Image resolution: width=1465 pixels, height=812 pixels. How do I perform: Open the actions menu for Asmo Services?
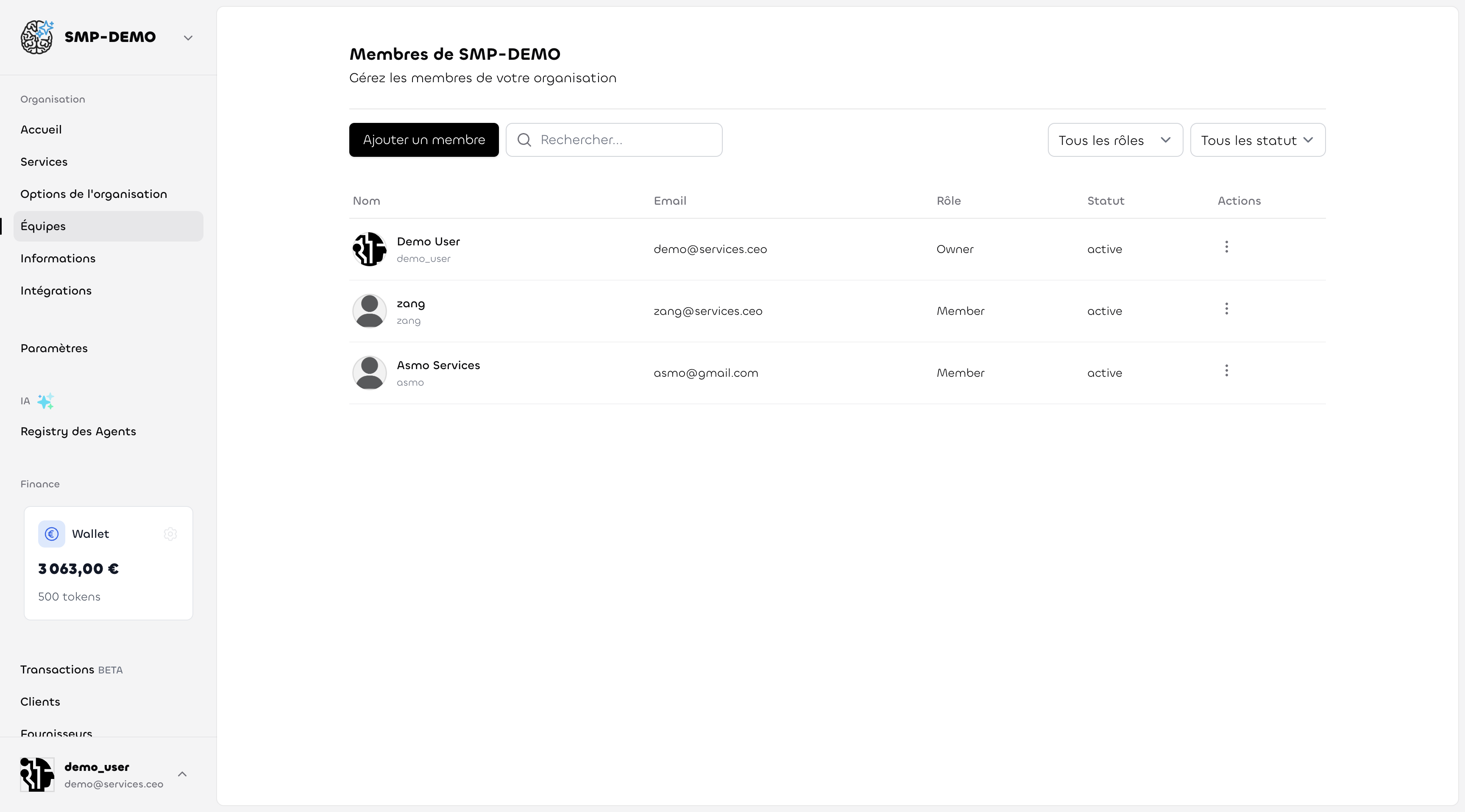coord(1226,371)
